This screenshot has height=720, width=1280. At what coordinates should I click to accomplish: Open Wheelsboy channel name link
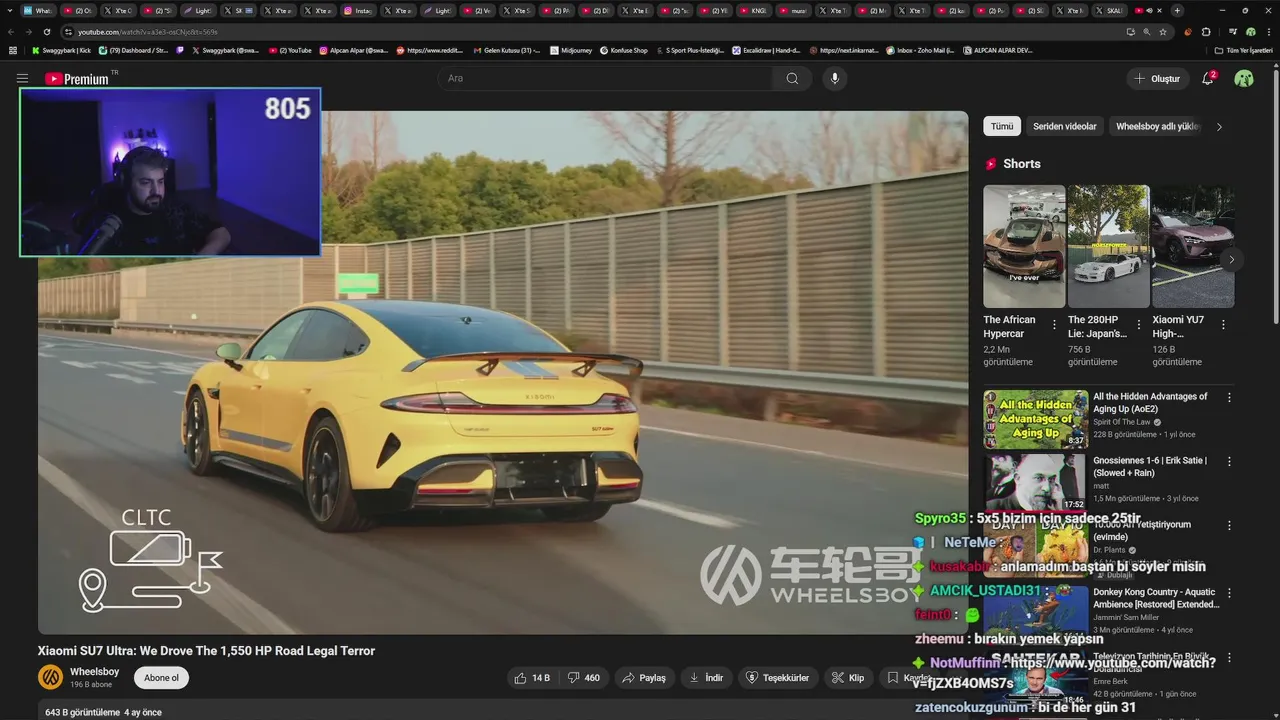(x=94, y=672)
